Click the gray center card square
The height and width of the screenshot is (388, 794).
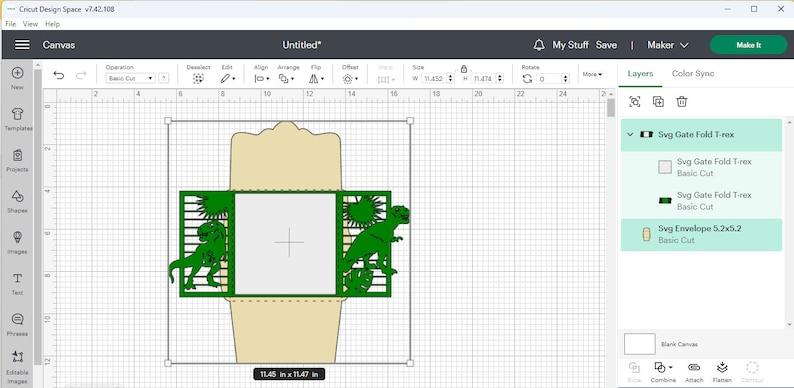click(286, 243)
